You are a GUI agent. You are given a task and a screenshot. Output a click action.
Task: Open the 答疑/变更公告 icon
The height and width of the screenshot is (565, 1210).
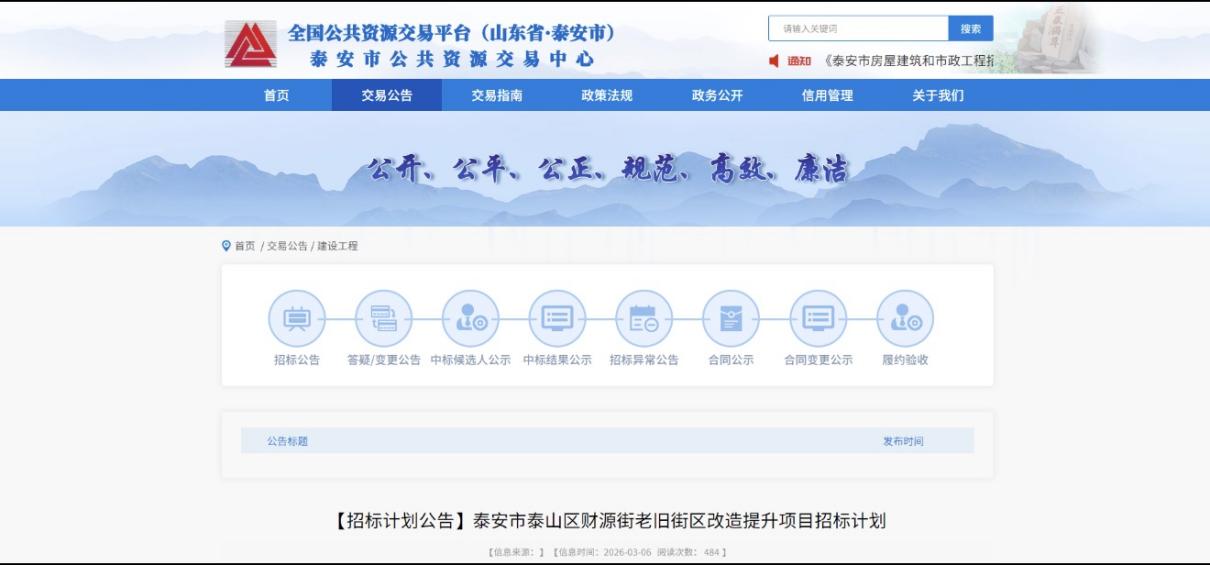384,319
